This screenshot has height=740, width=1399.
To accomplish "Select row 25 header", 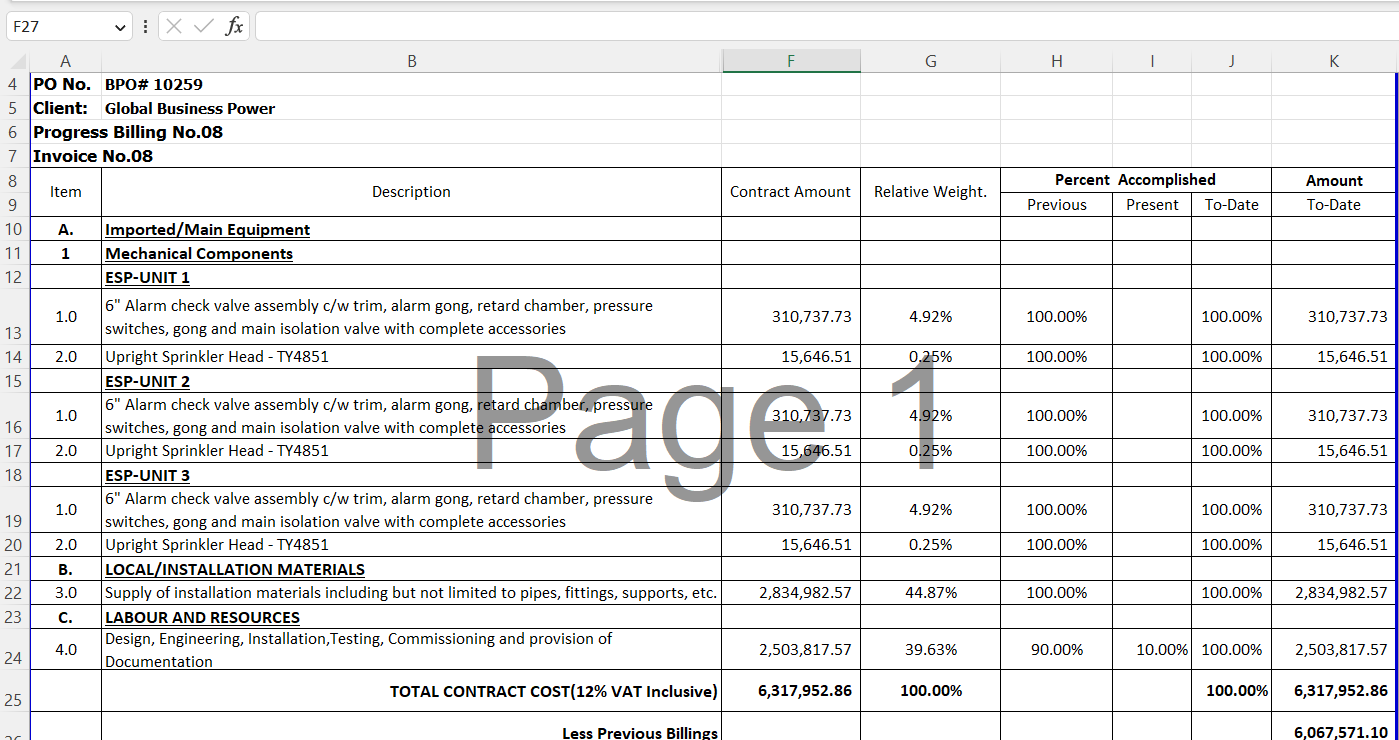I will click(15, 691).
